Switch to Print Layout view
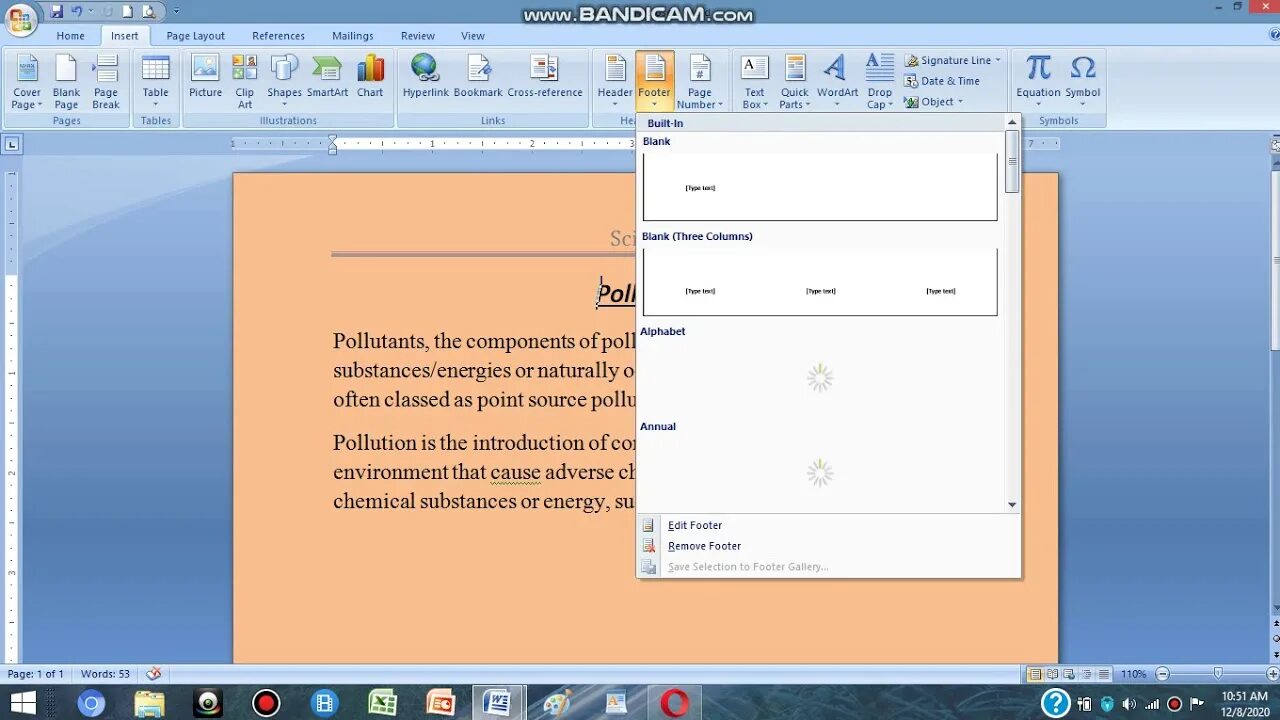 1036,674
